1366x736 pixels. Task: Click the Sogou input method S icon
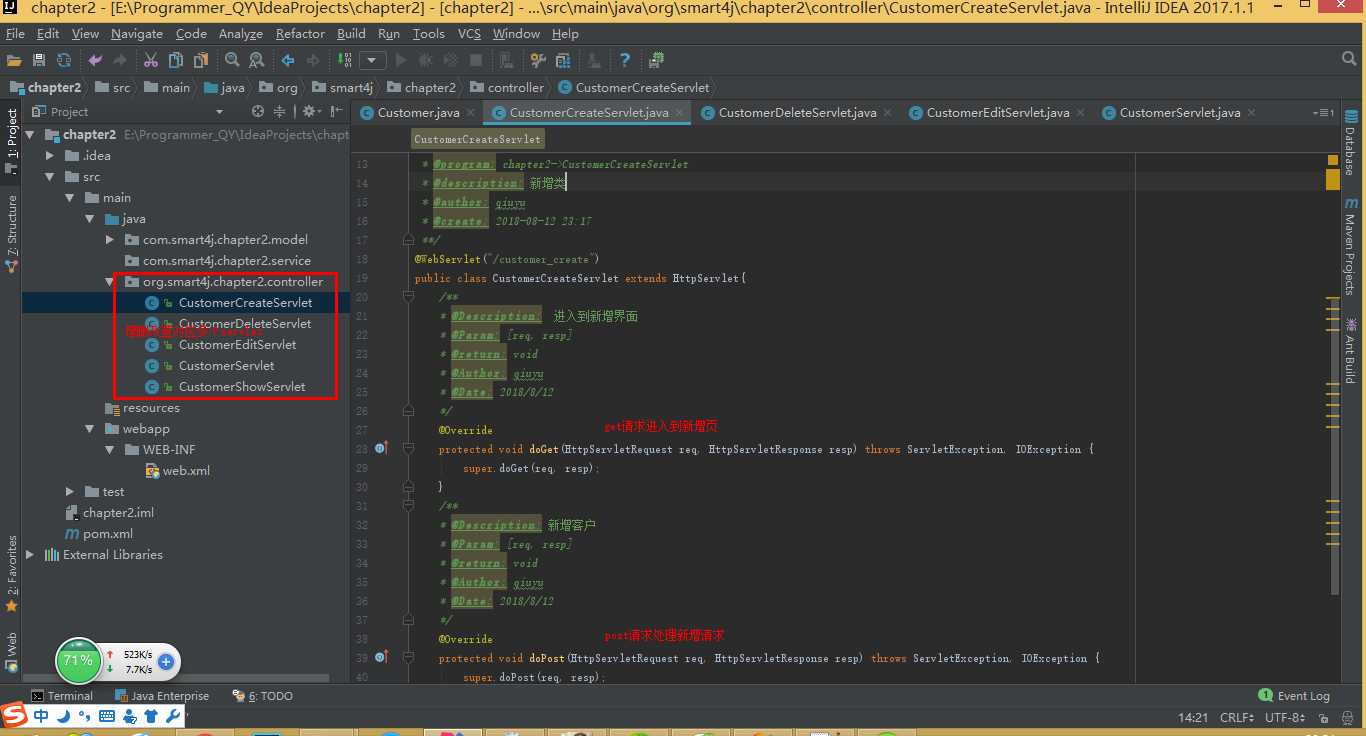[x=14, y=715]
